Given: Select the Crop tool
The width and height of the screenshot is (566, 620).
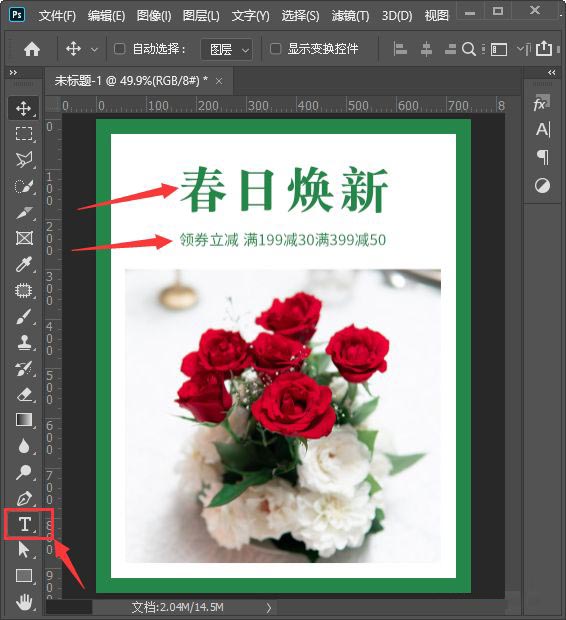Looking at the screenshot, I should pos(24,212).
